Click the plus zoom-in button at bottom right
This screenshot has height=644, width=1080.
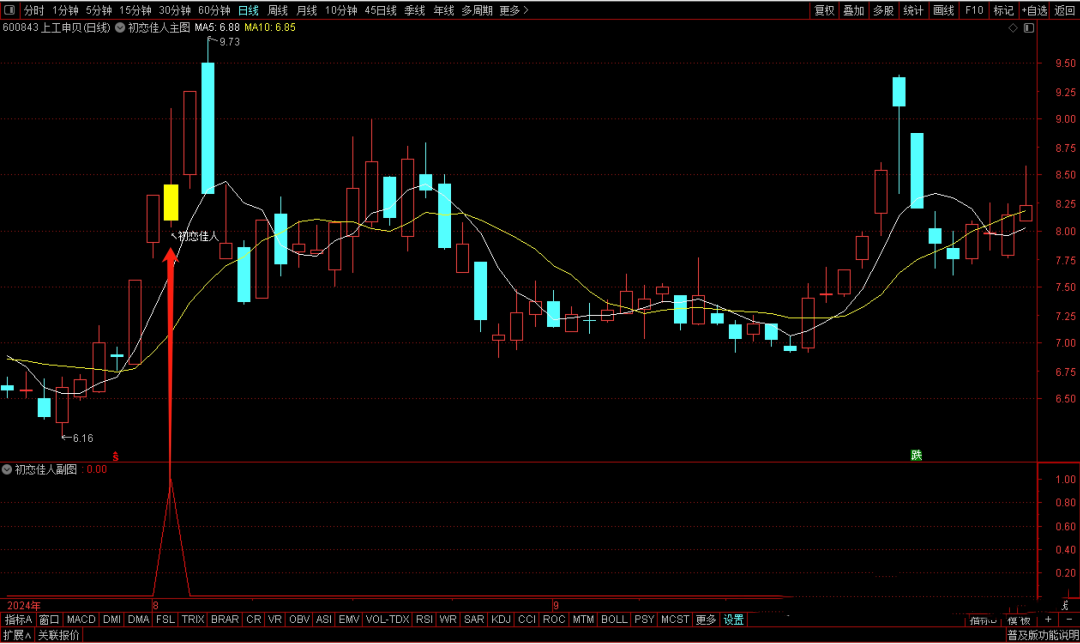click(x=1047, y=619)
